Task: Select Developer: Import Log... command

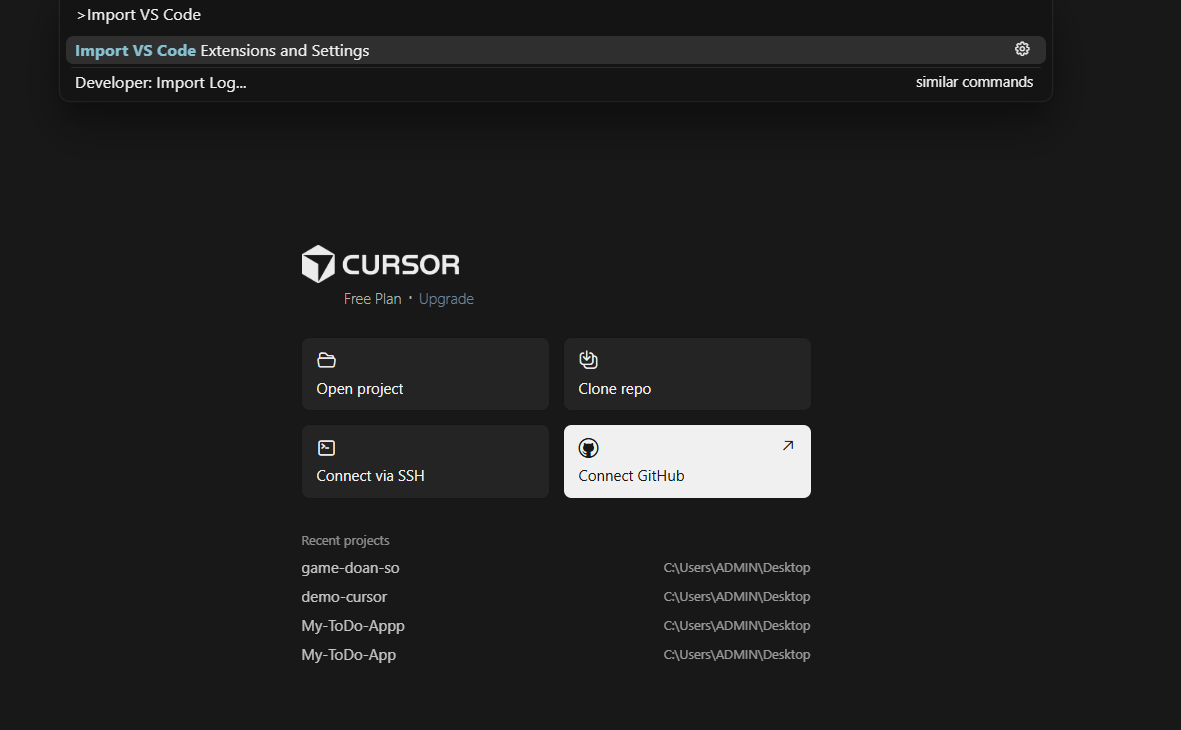Action: [556, 83]
